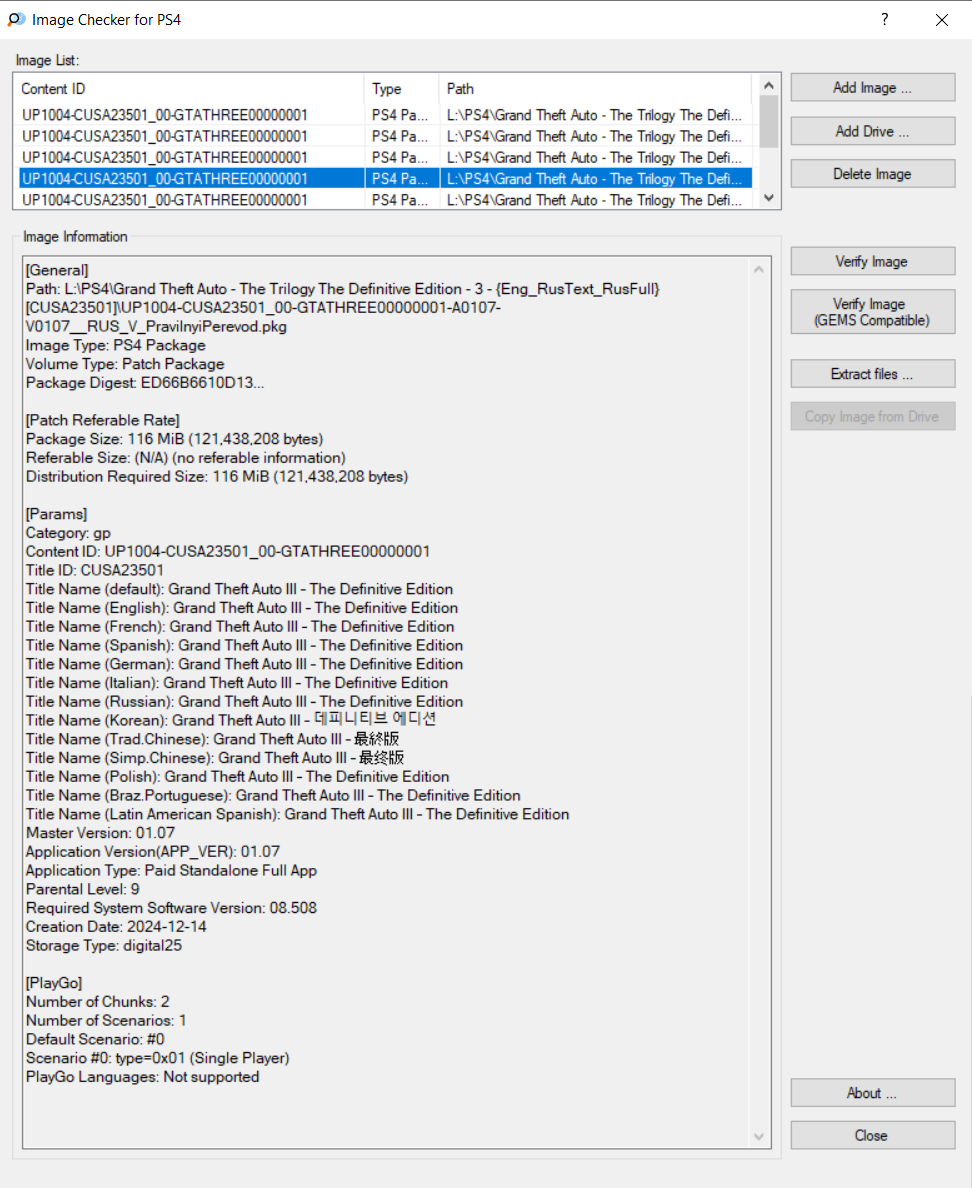Screen dimensions: 972x1188
Task: Click Image Information scroll up arrow
Action: (758, 270)
